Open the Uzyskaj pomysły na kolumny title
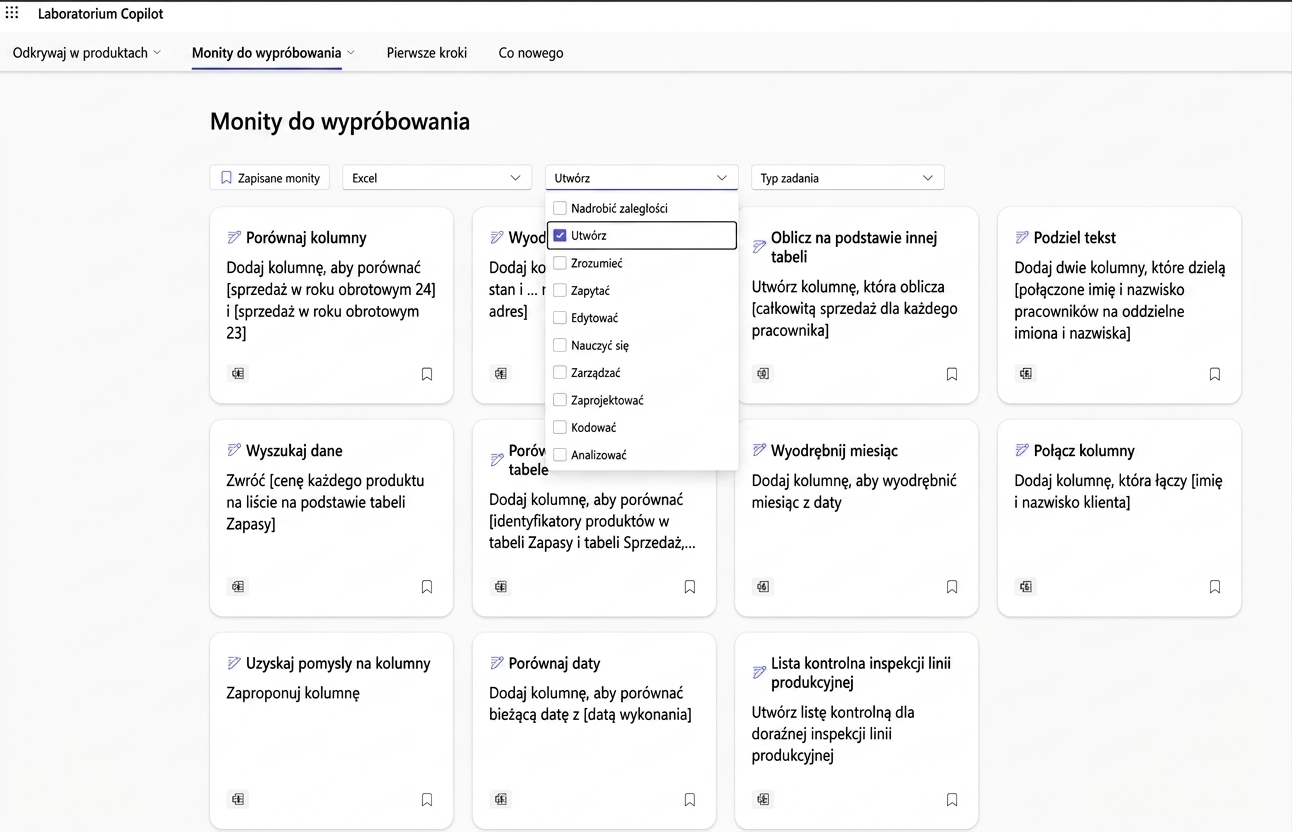This screenshot has height=832, width=1292. [338, 664]
